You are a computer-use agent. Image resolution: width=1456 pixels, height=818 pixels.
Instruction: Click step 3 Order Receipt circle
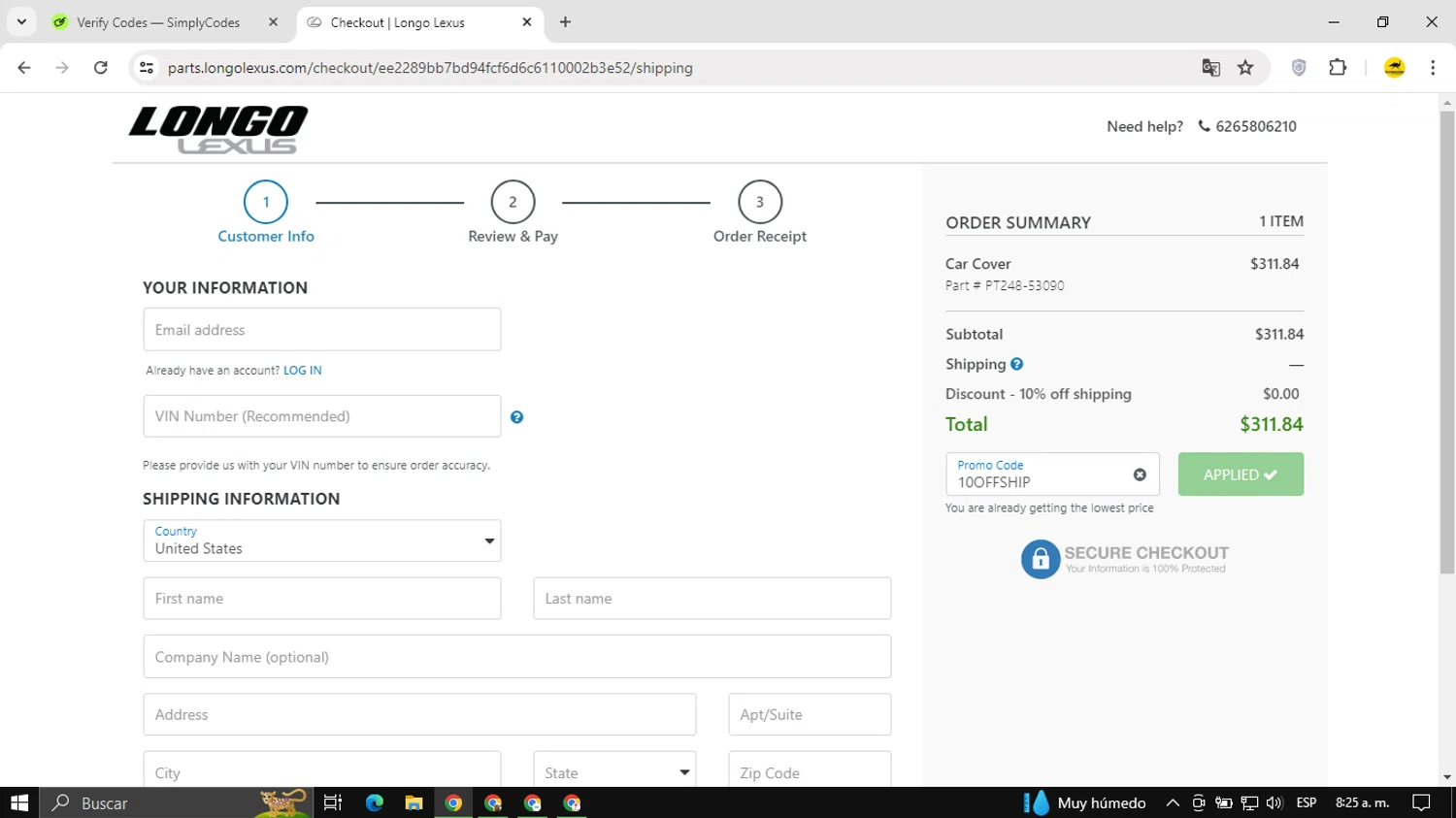click(760, 202)
